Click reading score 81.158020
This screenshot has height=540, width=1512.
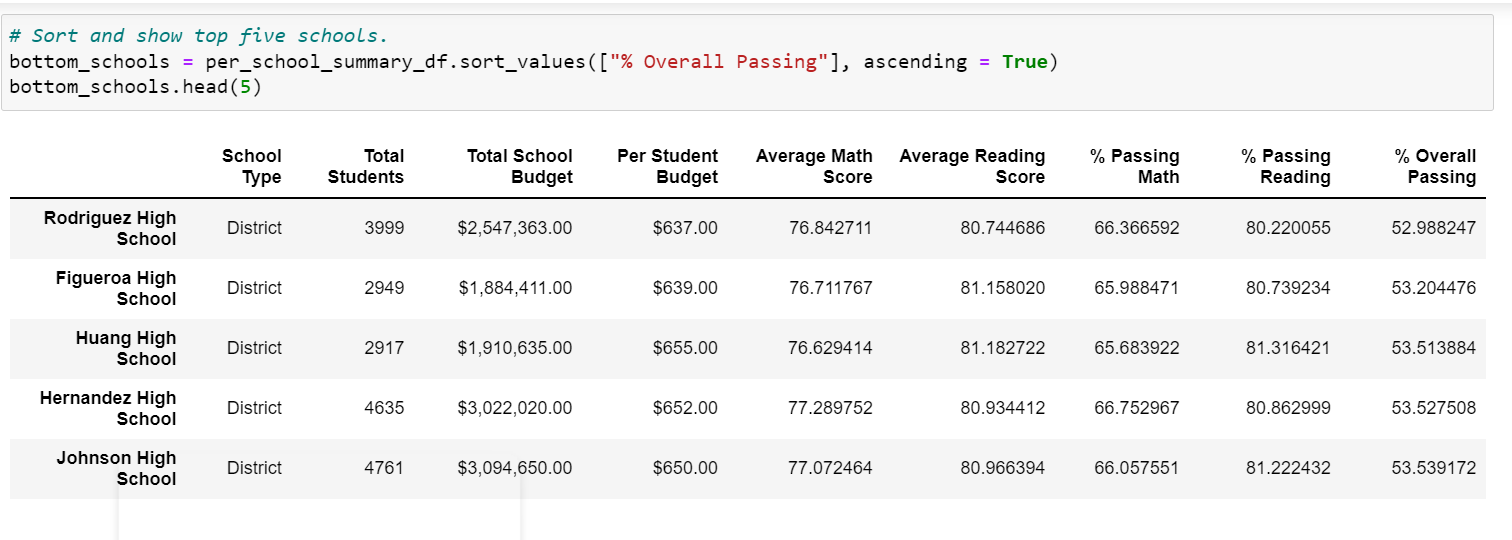click(x=1003, y=288)
